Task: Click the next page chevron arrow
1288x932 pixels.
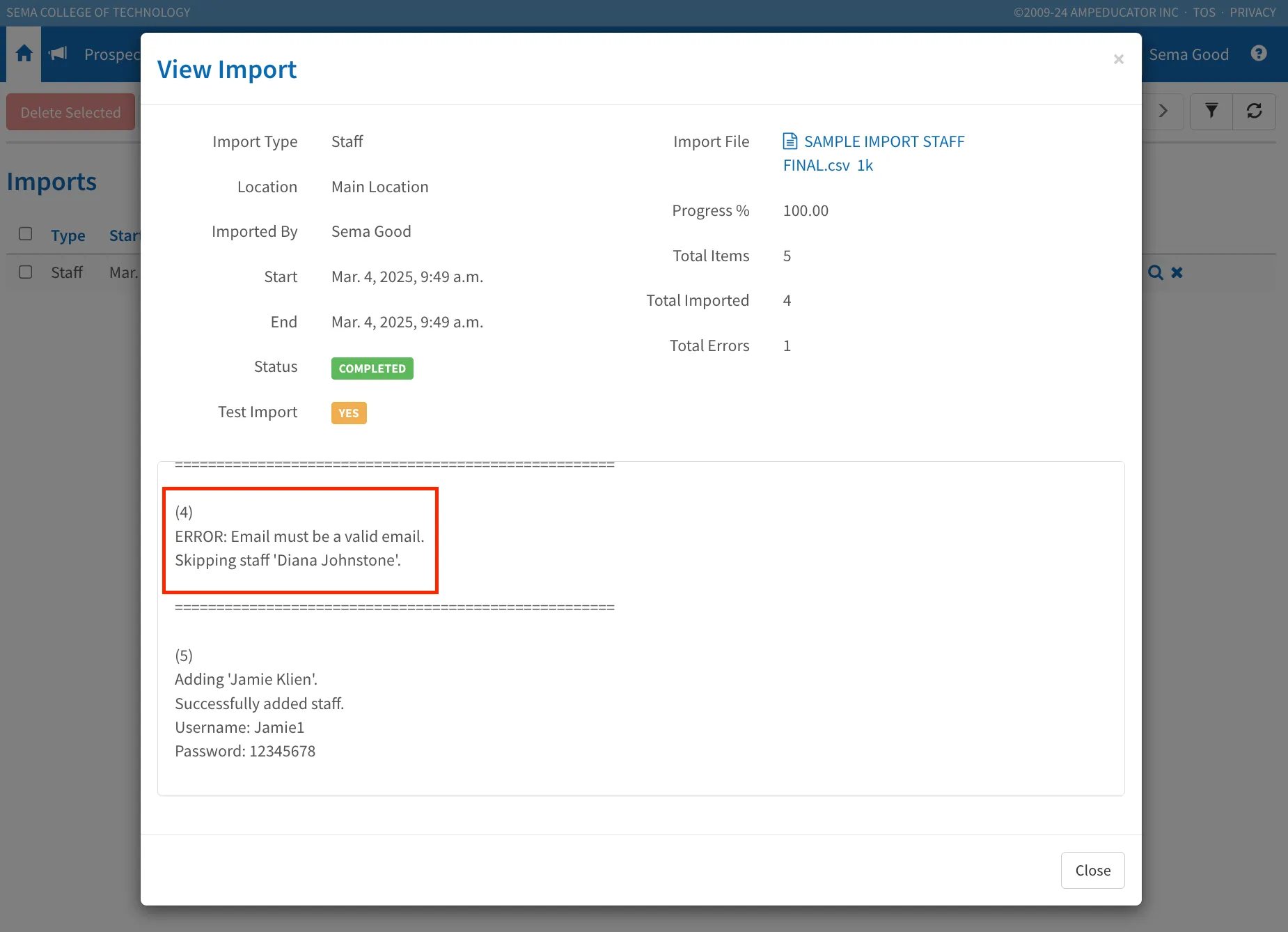Action: 1163,111
